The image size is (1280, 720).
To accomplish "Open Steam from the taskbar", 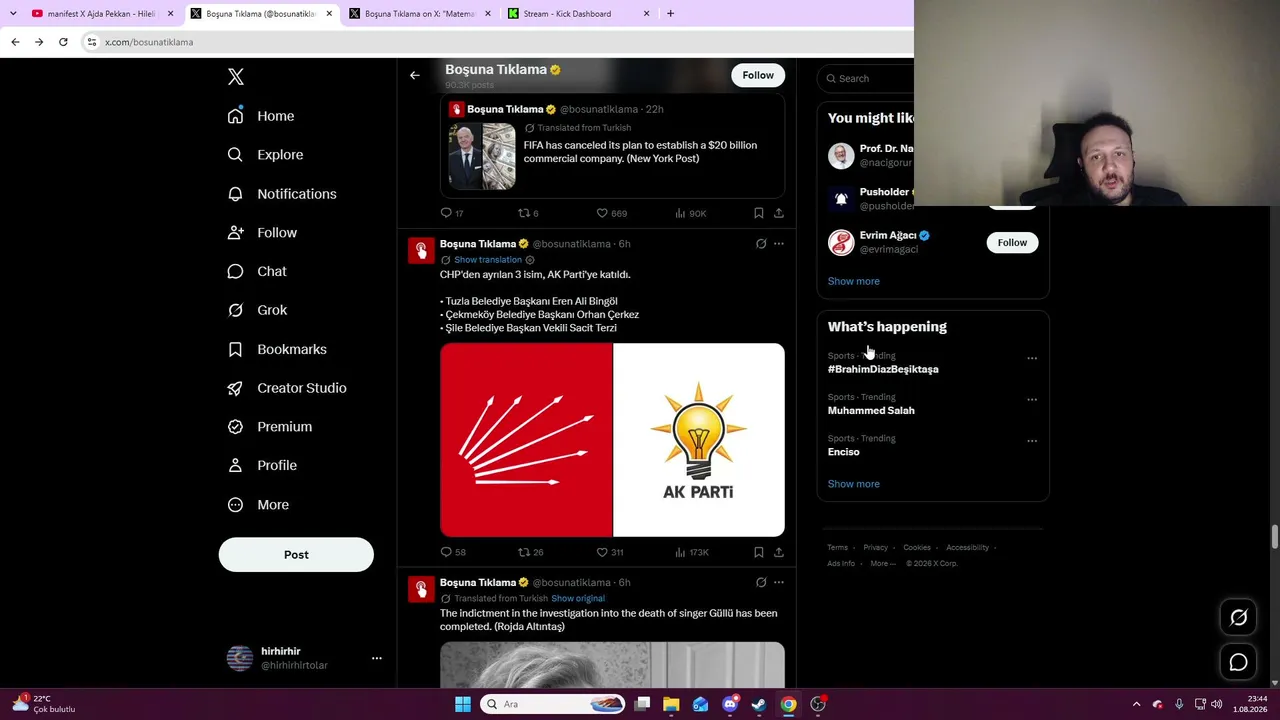I will tap(759, 704).
